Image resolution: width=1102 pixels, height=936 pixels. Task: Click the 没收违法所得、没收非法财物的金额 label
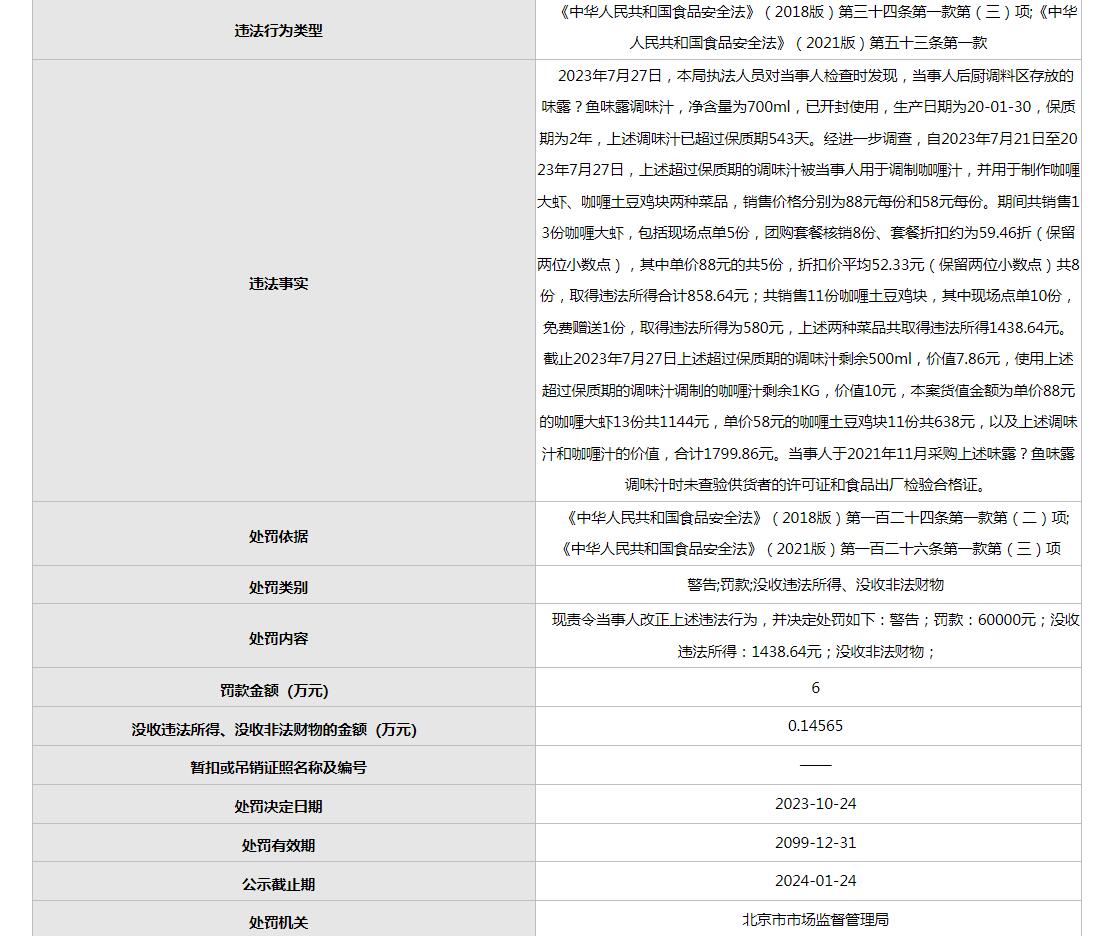click(274, 729)
